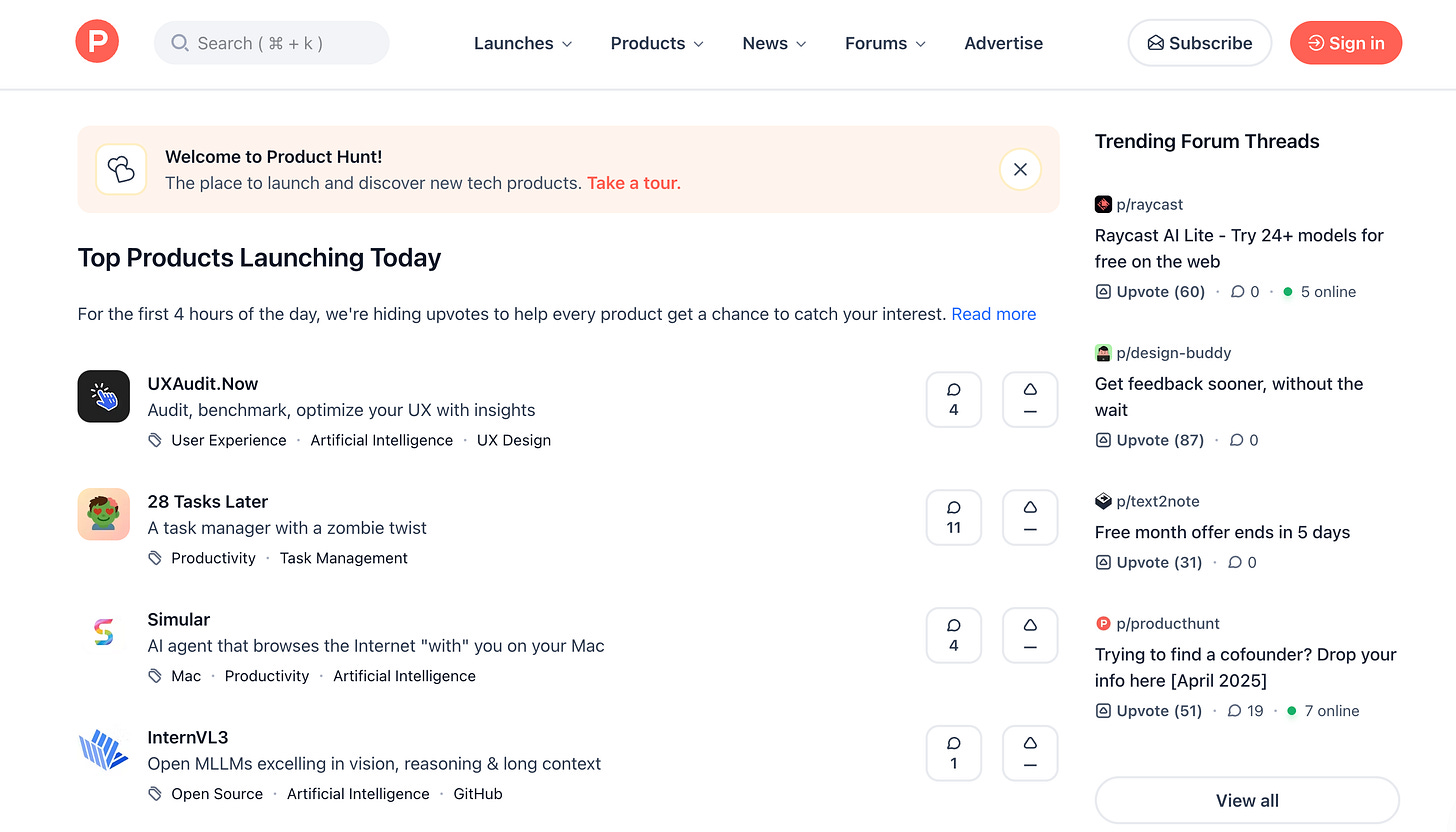Click the hearts icon in welcome banner
This screenshot has width=1456, height=832.
coord(121,169)
